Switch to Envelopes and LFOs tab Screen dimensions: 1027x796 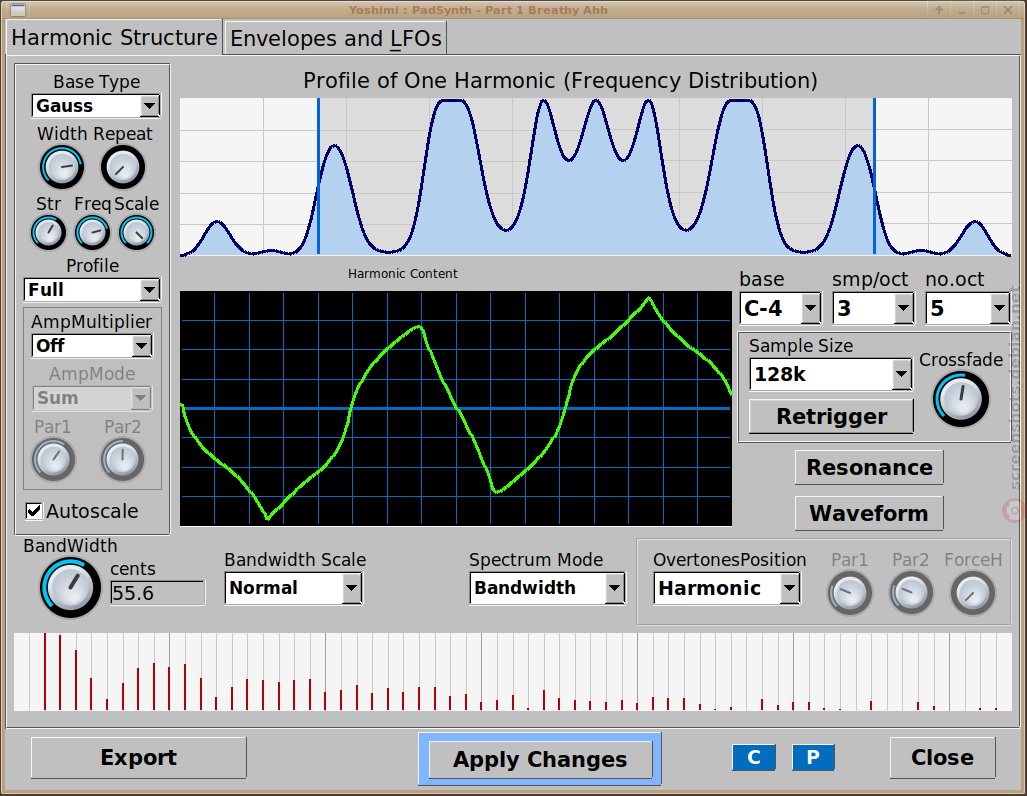point(335,38)
